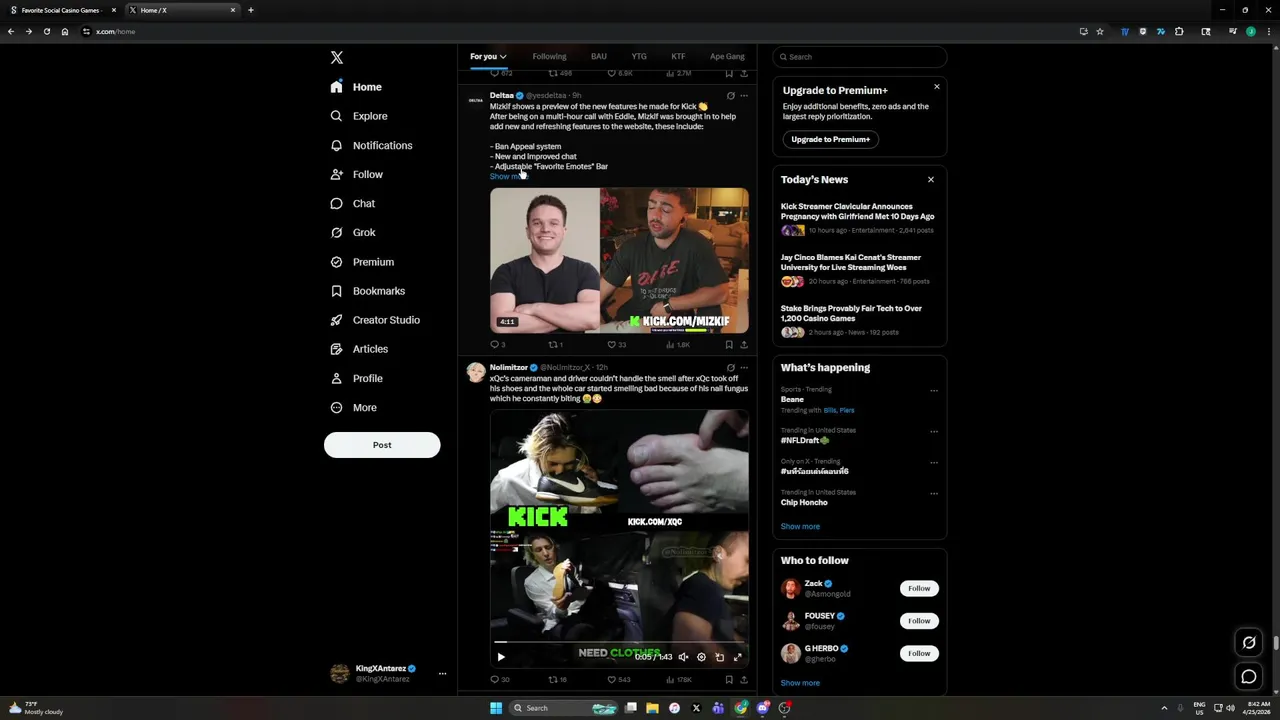Switch to the BAU tab
This screenshot has height=720, width=1280.
599,57
